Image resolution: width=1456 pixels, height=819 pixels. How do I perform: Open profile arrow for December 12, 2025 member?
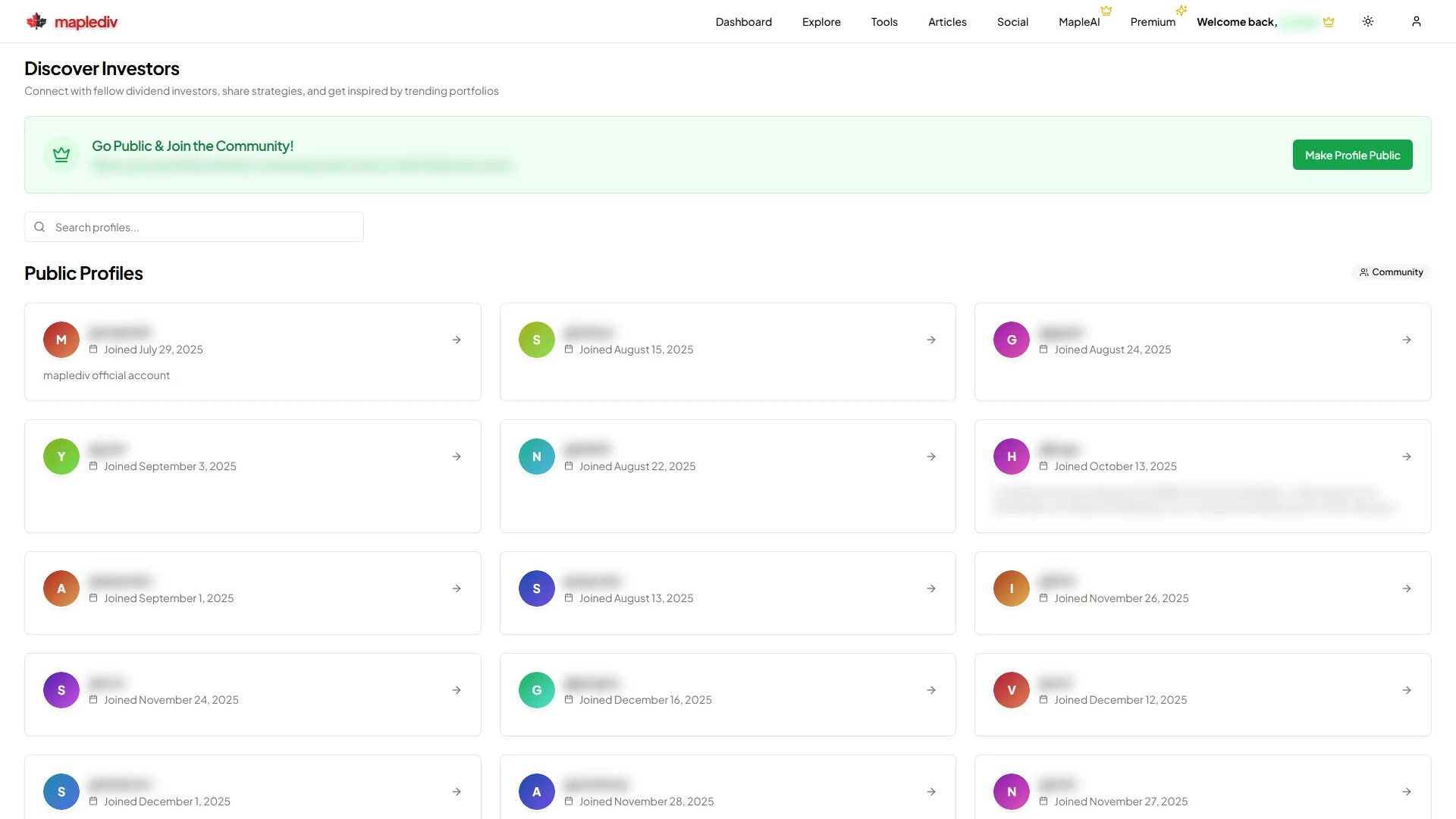(x=1407, y=690)
